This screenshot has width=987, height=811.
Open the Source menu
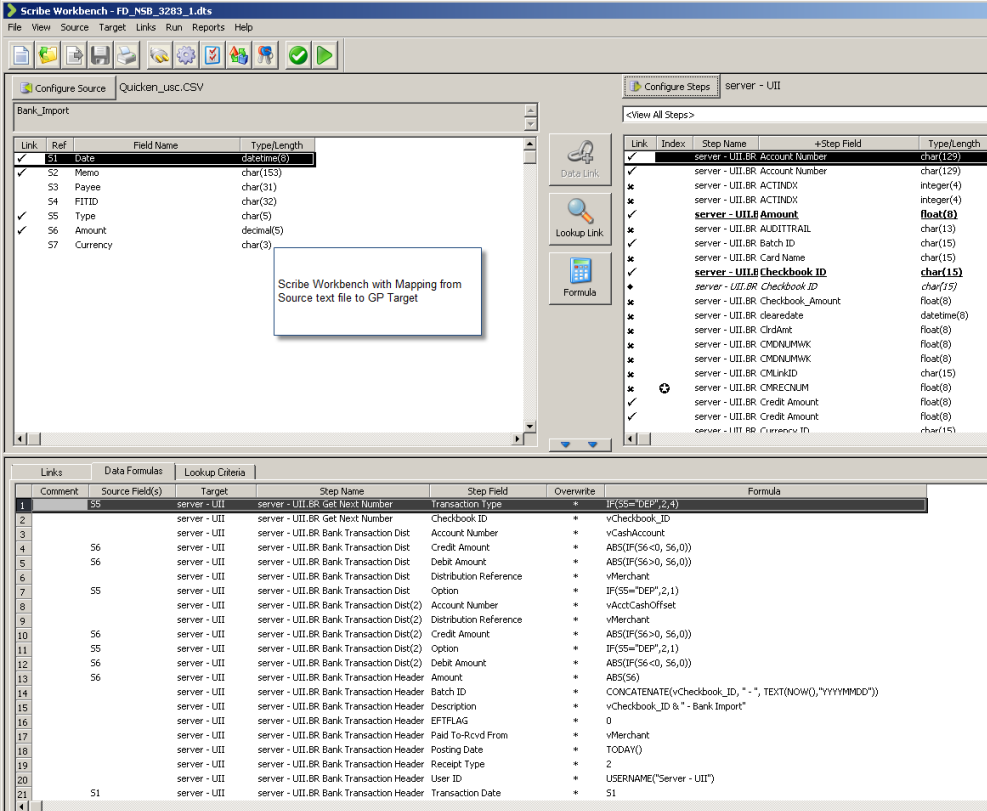click(74, 27)
